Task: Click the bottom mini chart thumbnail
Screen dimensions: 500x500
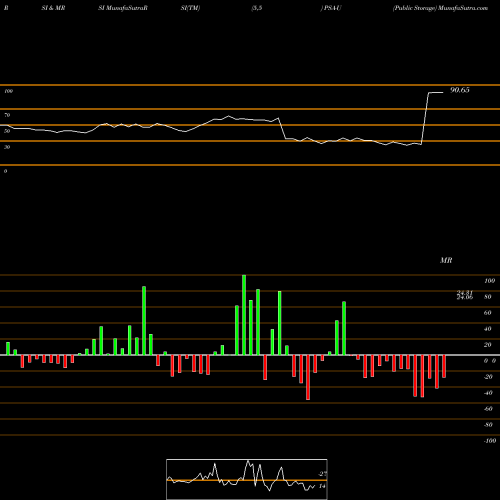Action: point(247,479)
